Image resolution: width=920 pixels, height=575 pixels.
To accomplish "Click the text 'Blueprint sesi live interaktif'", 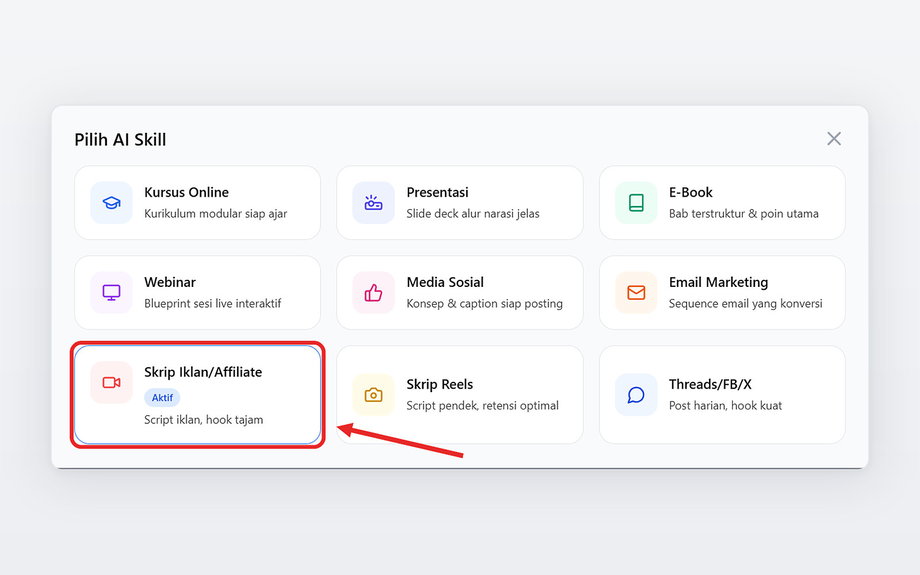I will (212, 303).
